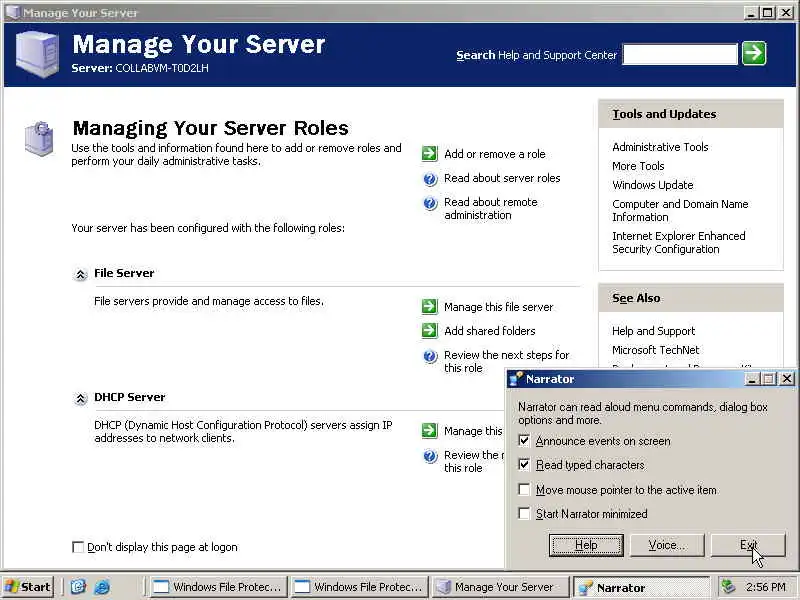Switch to second Windows File Protection taskbar item

click(x=359, y=587)
